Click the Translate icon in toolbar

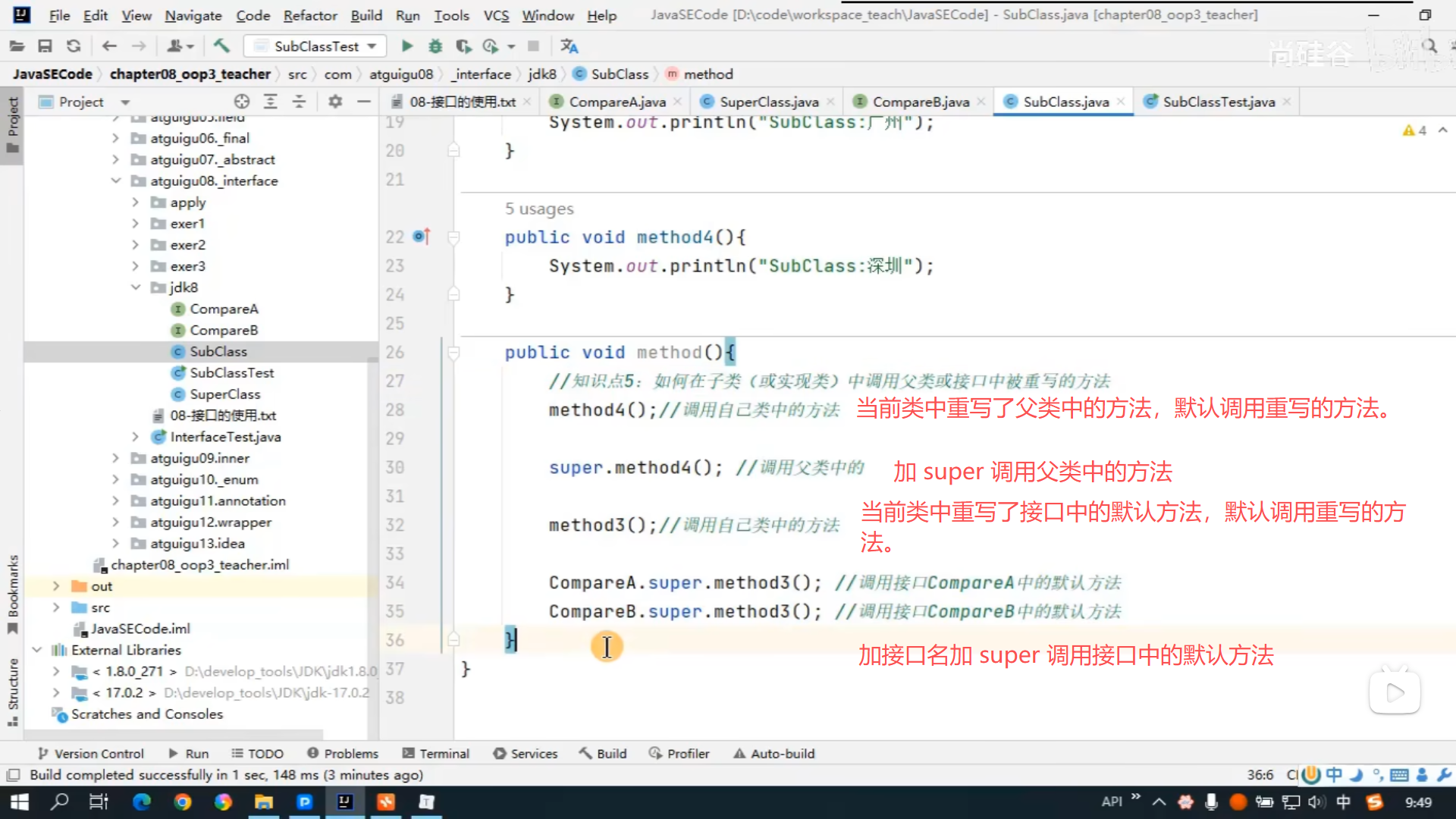(x=569, y=46)
